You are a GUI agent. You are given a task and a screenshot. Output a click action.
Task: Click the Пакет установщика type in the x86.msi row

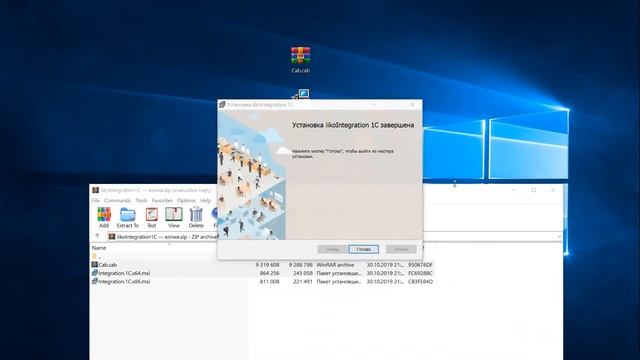click(x=339, y=281)
